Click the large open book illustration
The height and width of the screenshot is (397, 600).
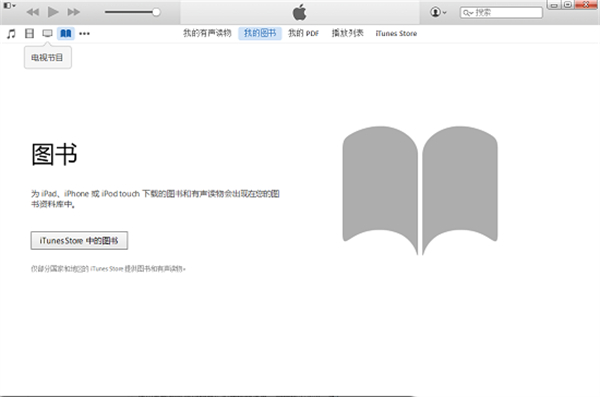click(x=420, y=190)
